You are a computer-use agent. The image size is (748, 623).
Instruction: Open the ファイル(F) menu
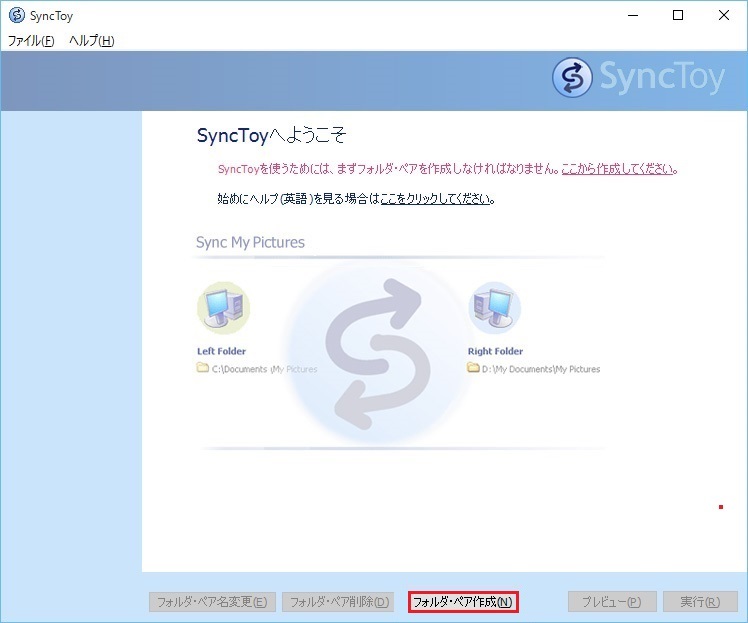pos(31,41)
